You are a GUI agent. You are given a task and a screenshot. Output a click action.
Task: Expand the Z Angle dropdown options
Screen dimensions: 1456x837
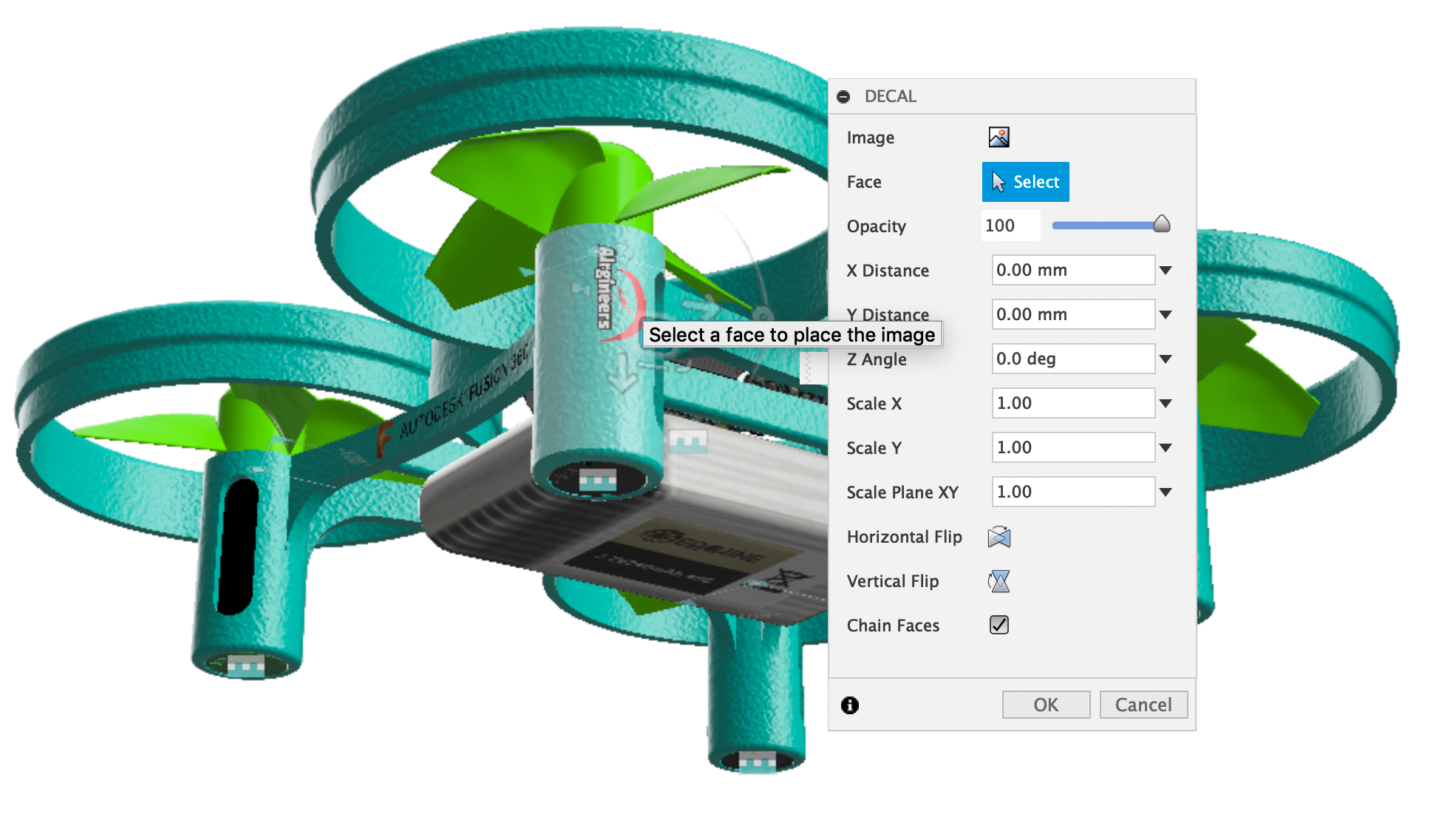(x=1166, y=359)
